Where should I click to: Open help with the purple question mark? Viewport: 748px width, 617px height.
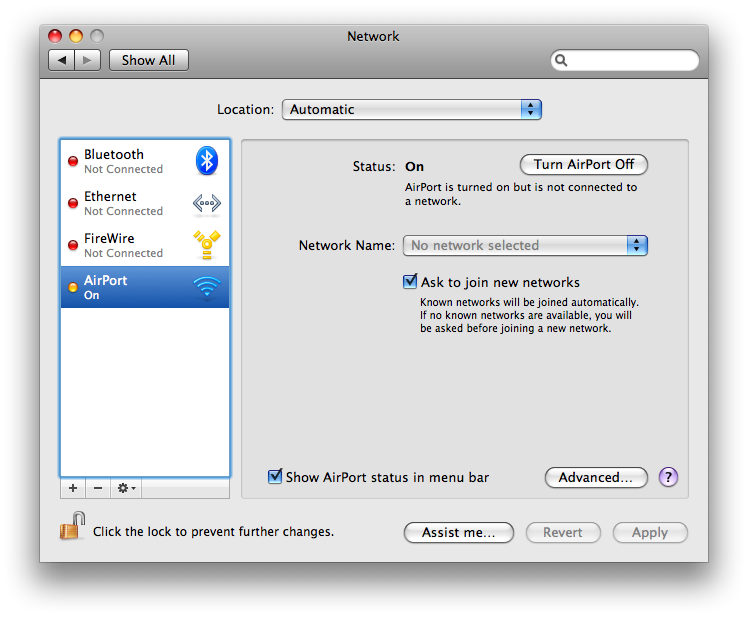669,477
